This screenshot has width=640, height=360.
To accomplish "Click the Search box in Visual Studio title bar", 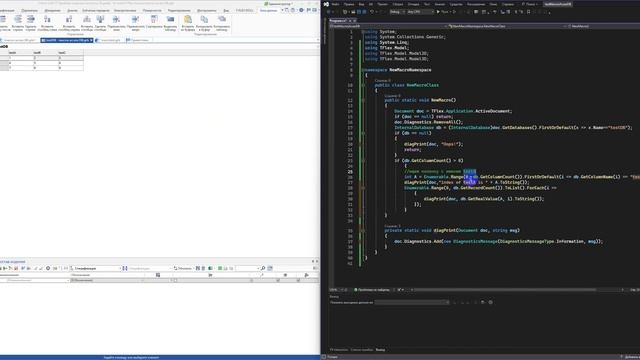I will pyautogui.click(x=529, y=4).
